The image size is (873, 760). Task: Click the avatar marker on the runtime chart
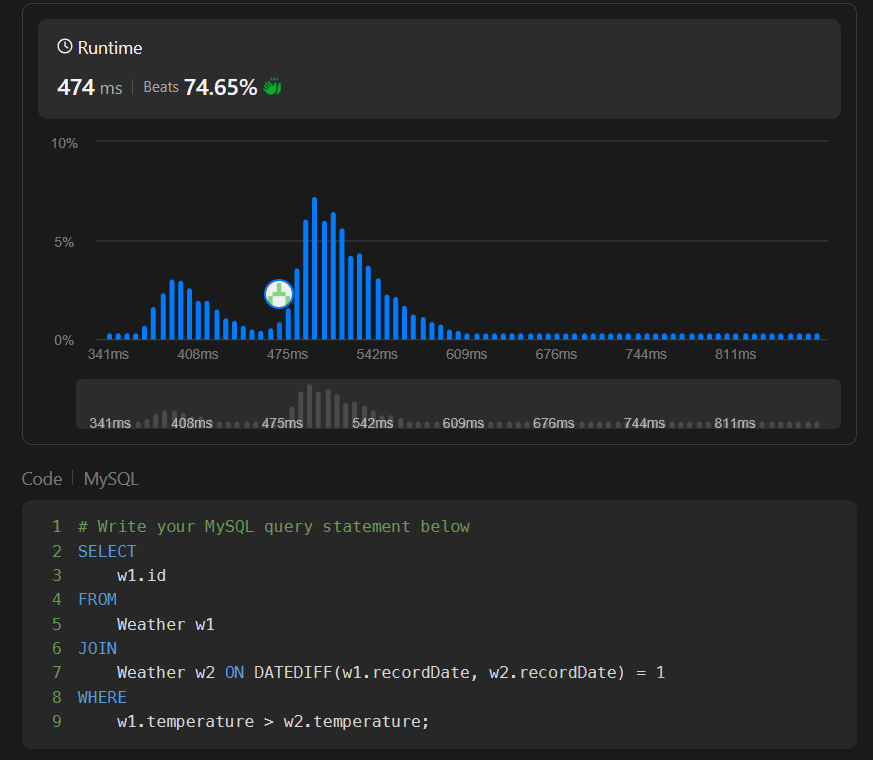279,294
